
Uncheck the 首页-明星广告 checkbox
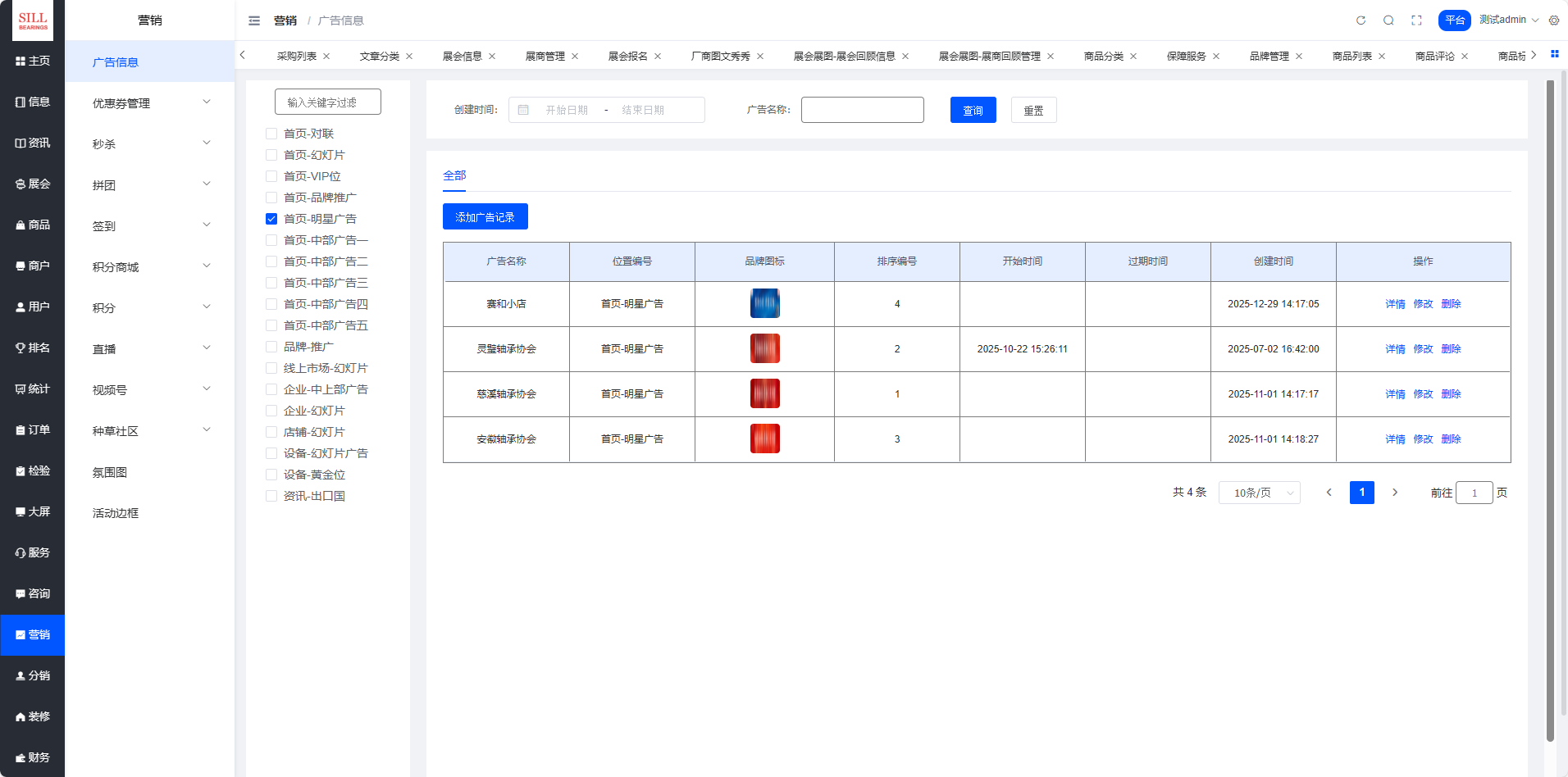[x=271, y=219]
